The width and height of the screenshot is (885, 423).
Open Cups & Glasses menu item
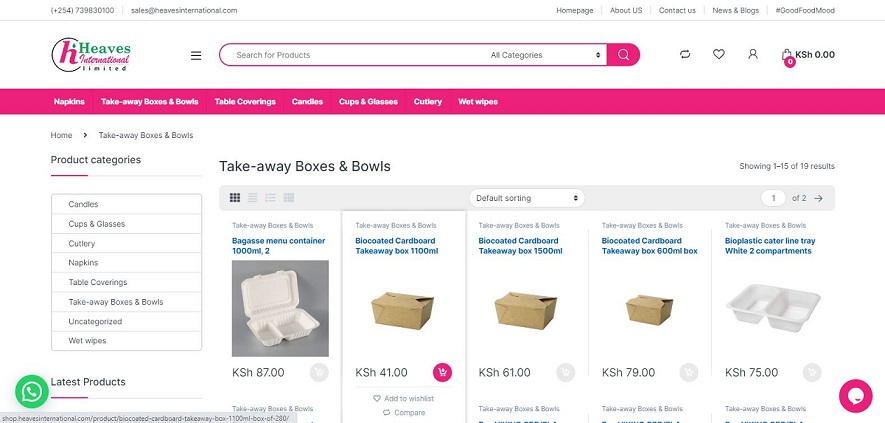368,102
